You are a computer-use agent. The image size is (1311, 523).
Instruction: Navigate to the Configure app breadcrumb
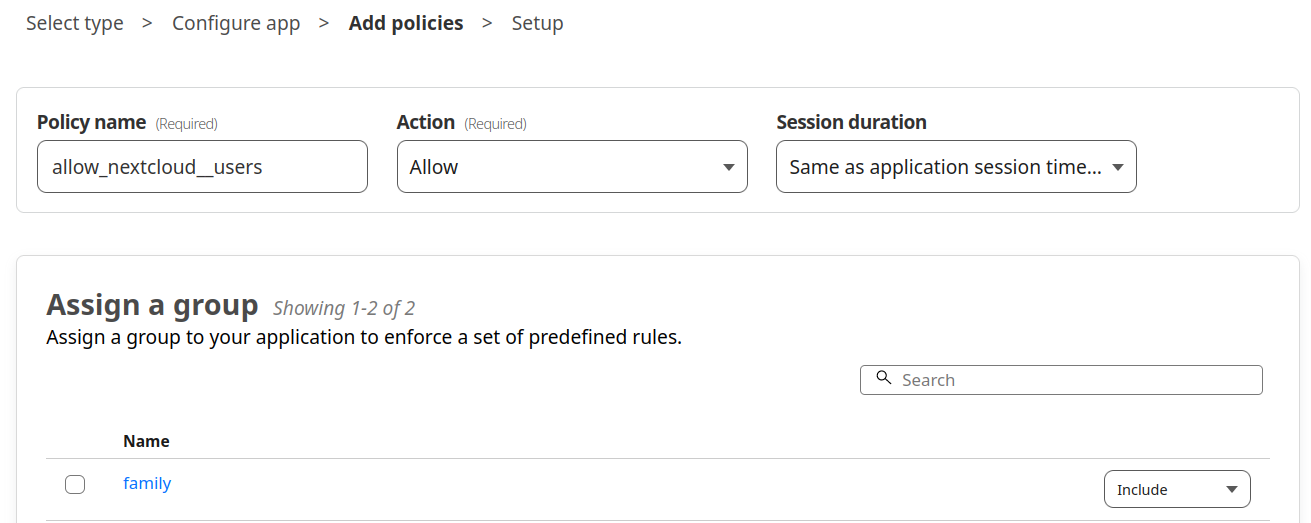pyautogui.click(x=236, y=23)
